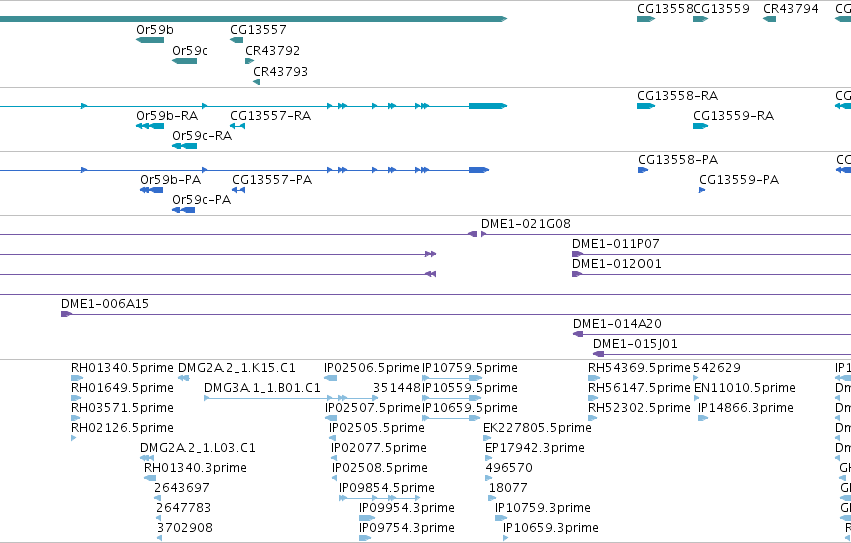Image resolution: width=851 pixels, height=543 pixels.
Task: Select the IP10659.3prime EST feature
Action: 506,538
